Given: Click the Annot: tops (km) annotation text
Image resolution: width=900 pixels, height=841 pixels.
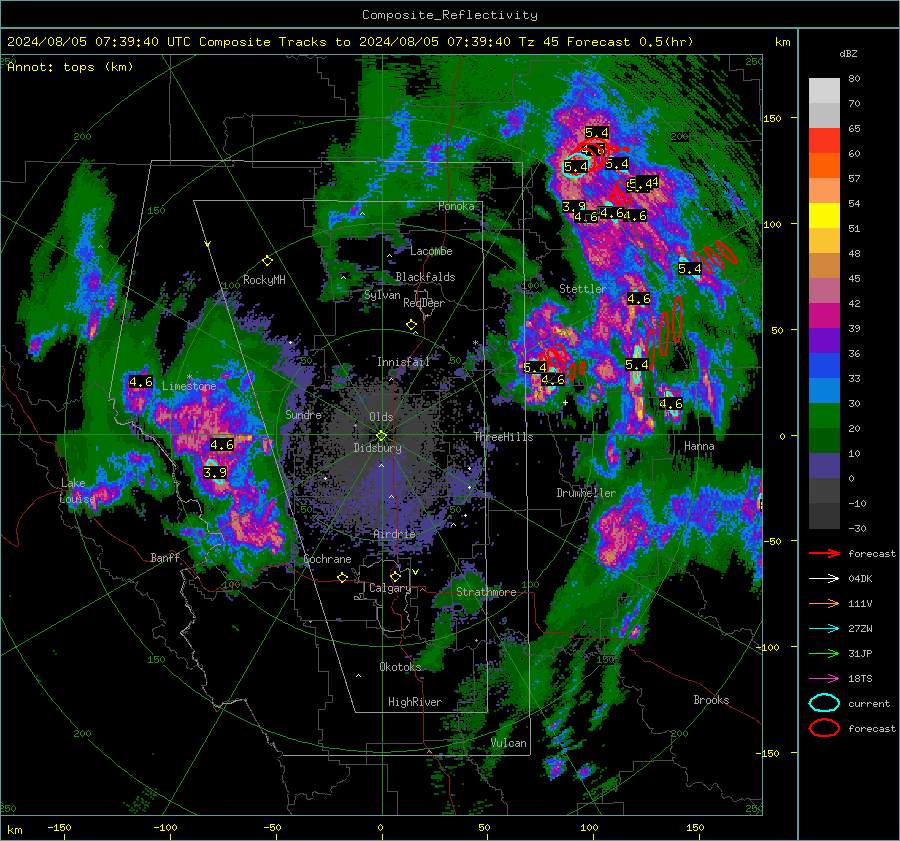Looking at the screenshot, I should [70, 67].
